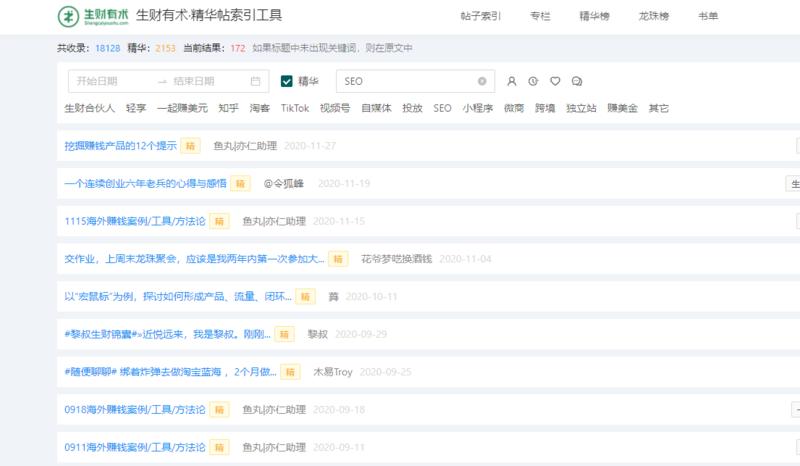Click 精 badge on 宏鼠标 row
This screenshot has height=466, width=800.
click(305, 297)
